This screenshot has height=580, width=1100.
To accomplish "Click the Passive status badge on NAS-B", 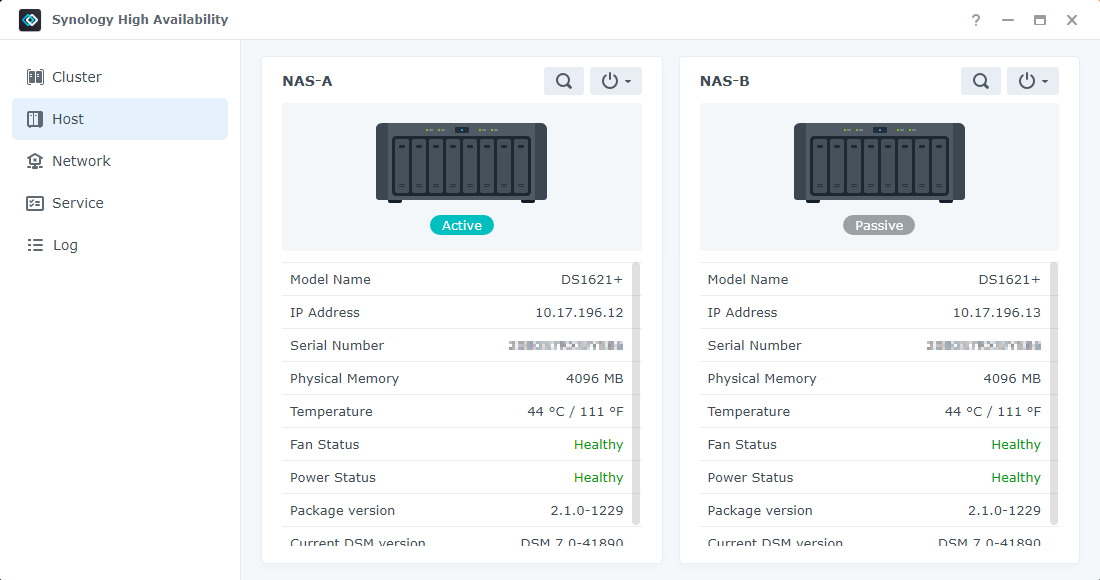I will [x=878, y=225].
